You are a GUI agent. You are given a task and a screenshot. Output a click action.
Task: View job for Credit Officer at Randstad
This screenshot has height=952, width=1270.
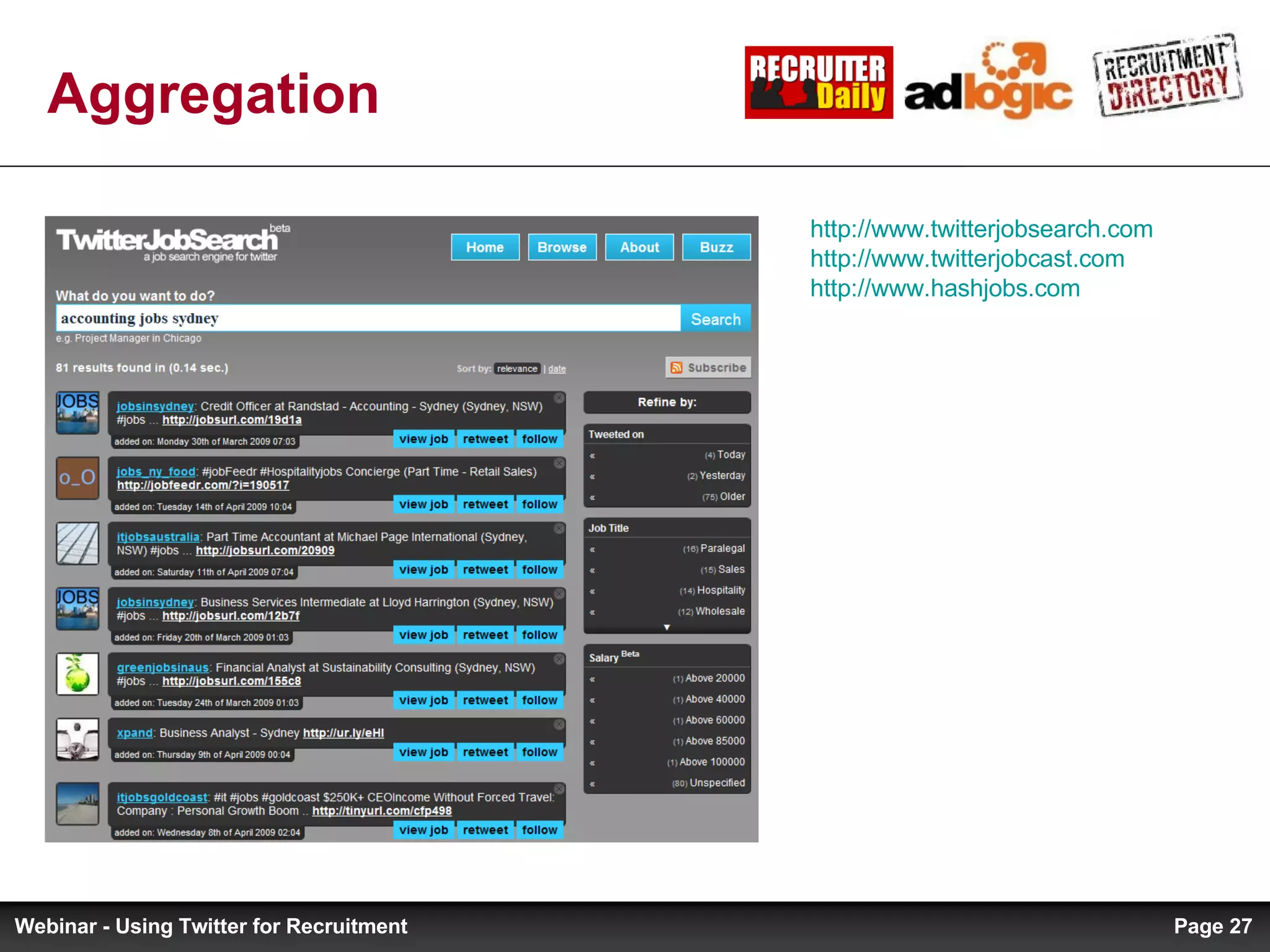tap(424, 439)
